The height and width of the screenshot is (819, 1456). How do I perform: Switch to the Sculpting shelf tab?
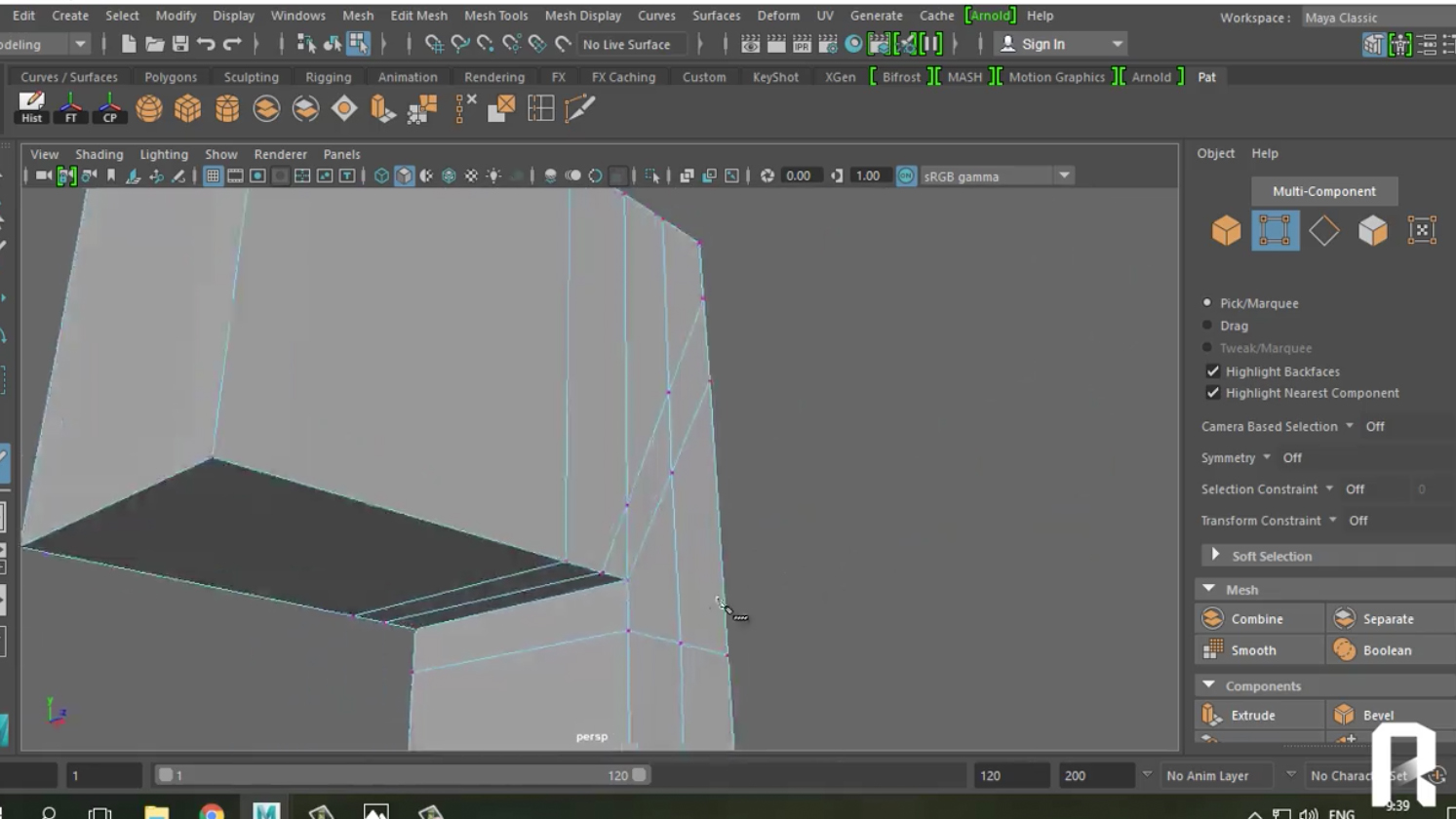(x=251, y=77)
